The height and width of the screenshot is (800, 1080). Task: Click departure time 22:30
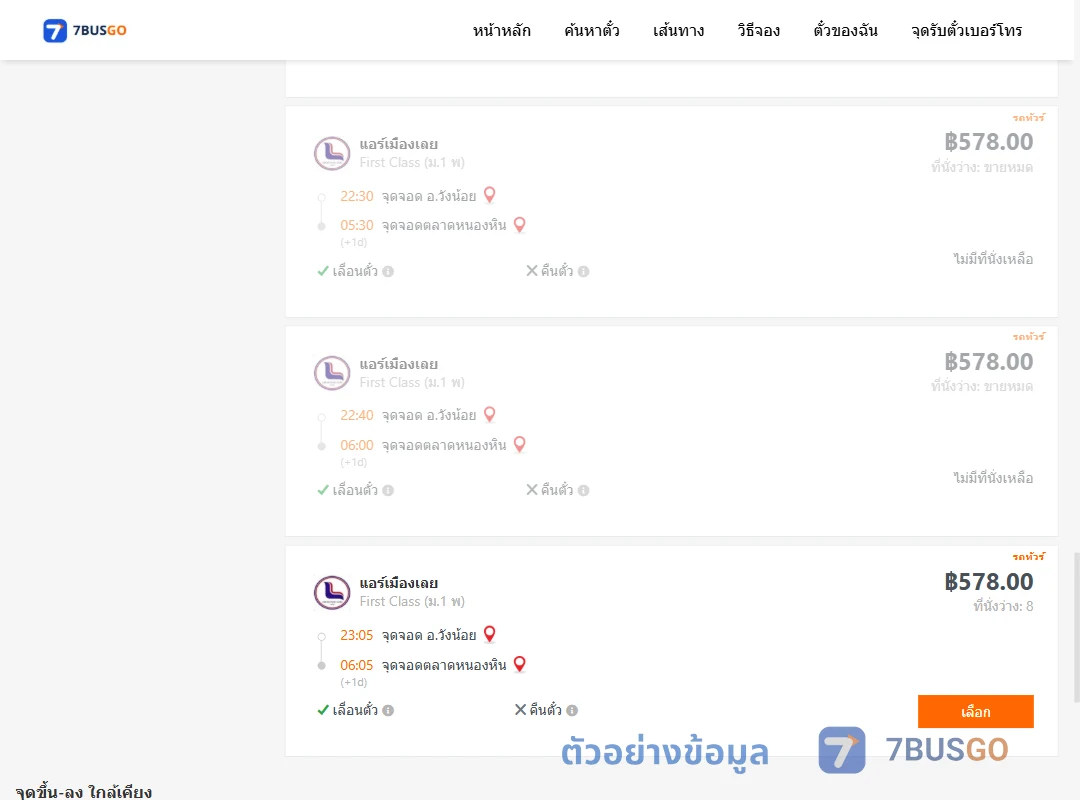point(357,196)
